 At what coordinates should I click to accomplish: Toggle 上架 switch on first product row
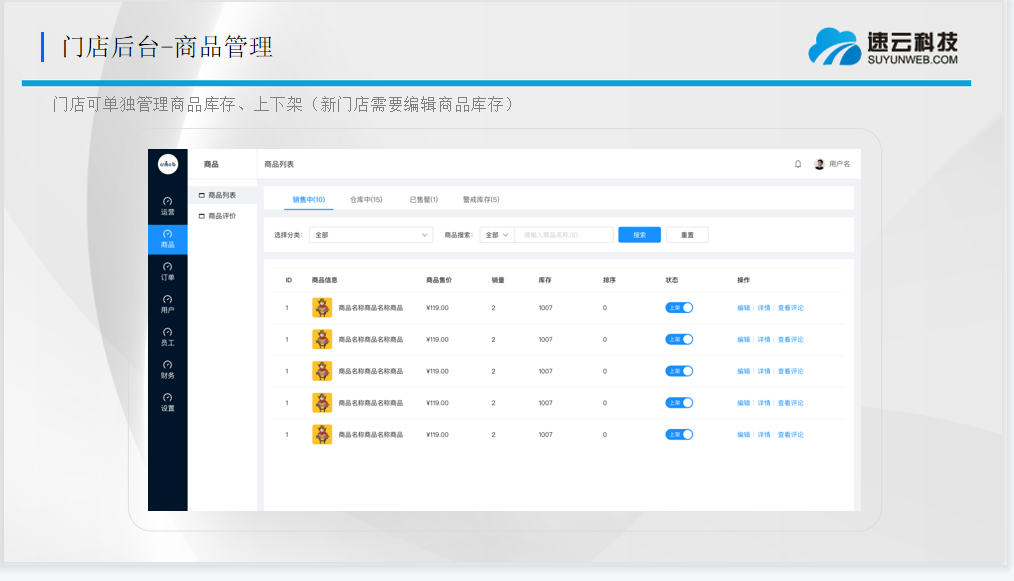(679, 308)
